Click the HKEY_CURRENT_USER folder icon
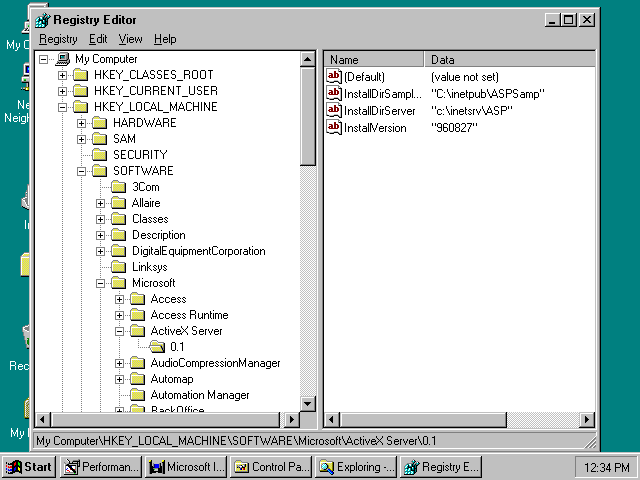 click(x=80, y=91)
